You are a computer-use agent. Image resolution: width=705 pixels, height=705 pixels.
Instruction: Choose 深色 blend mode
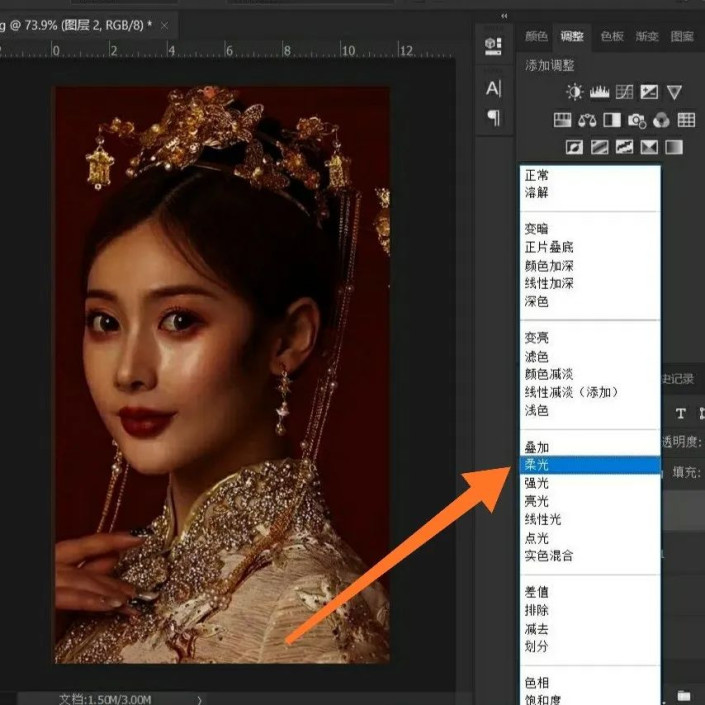(x=590, y=302)
